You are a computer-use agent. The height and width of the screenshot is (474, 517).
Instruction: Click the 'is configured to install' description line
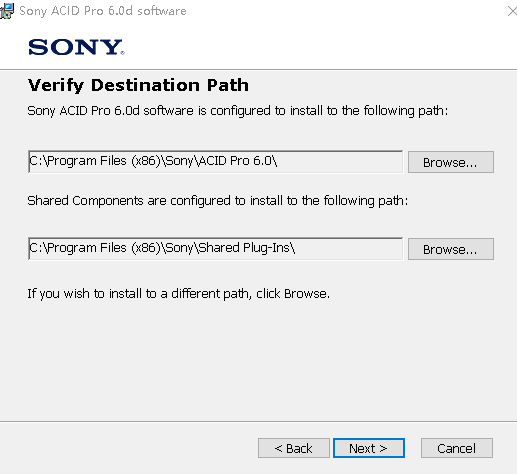point(238,111)
